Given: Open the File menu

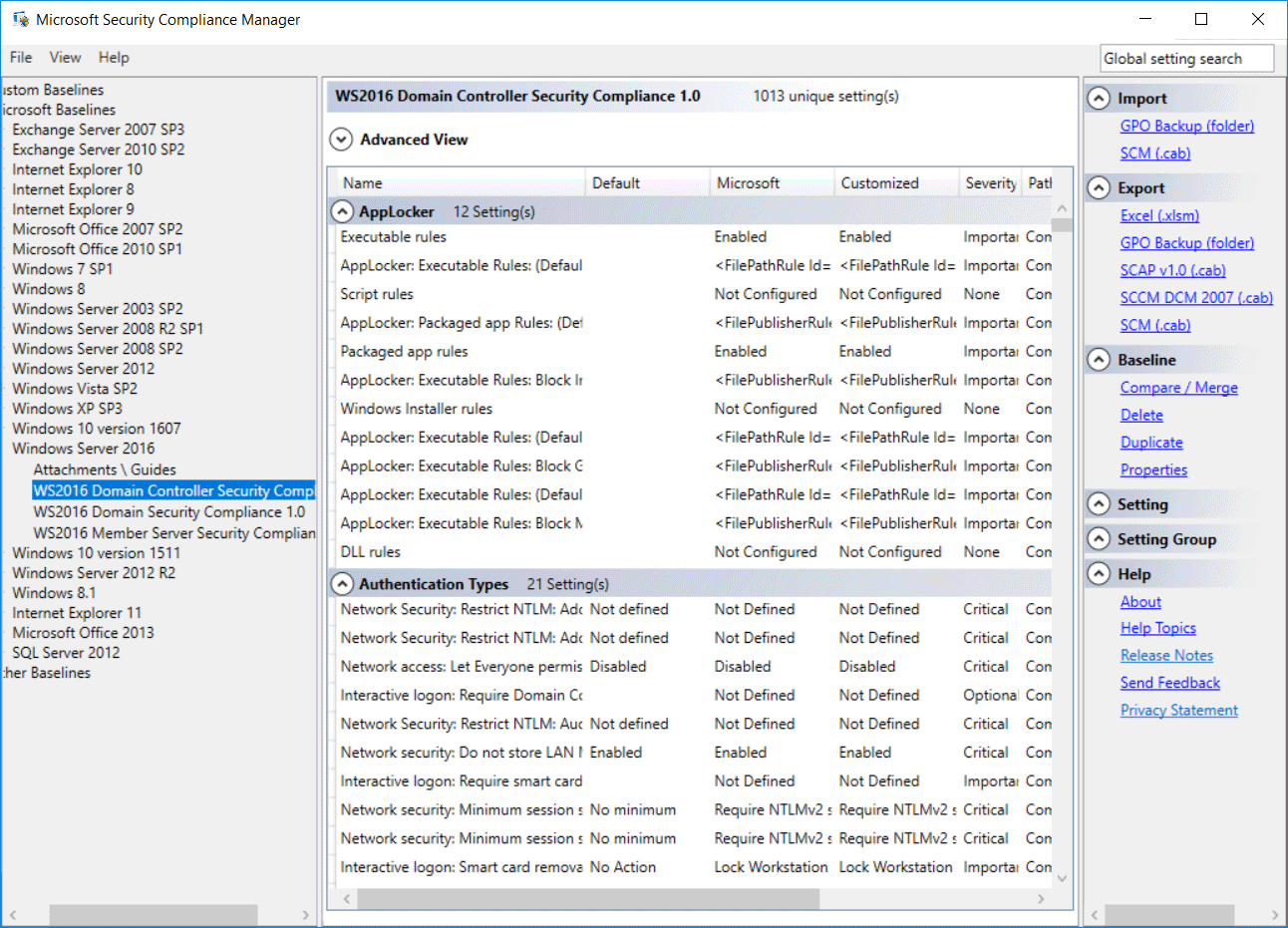Looking at the screenshot, I should point(21,58).
